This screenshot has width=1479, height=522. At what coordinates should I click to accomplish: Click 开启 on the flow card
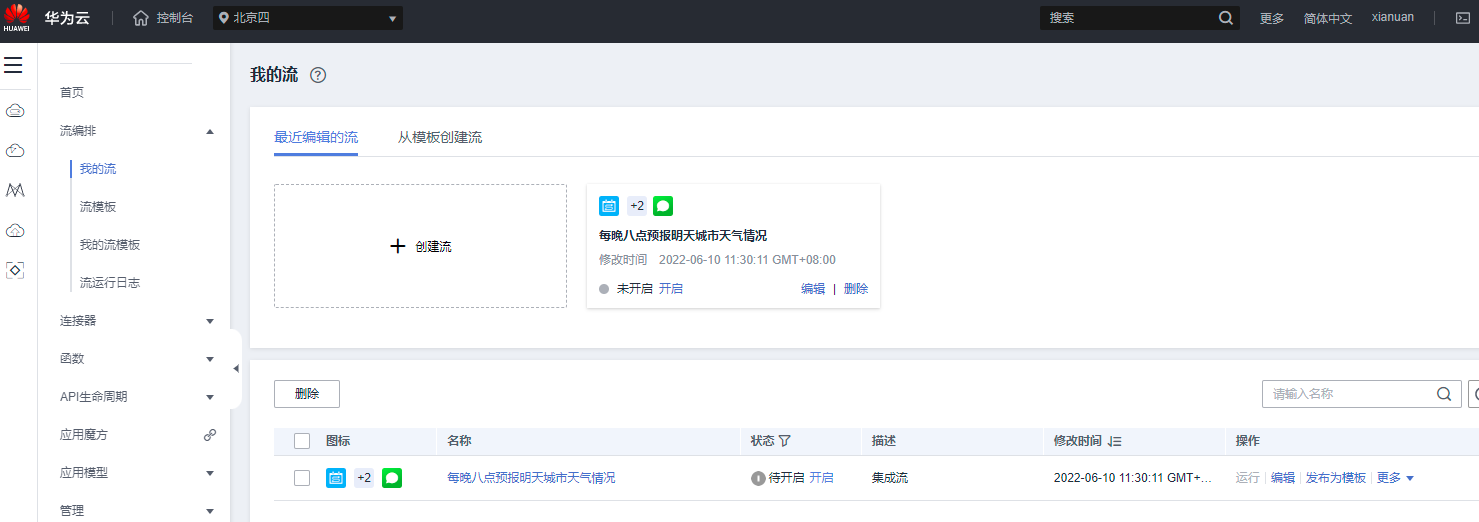tap(671, 289)
